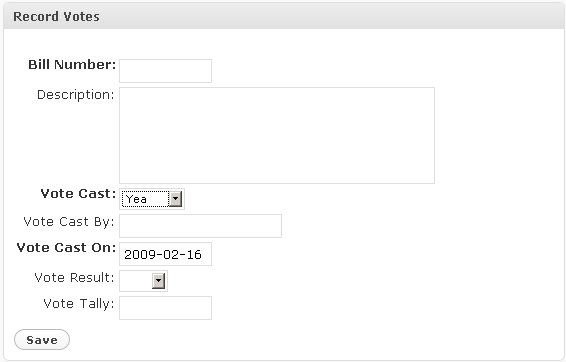Save the recorded vote

(x=42, y=340)
